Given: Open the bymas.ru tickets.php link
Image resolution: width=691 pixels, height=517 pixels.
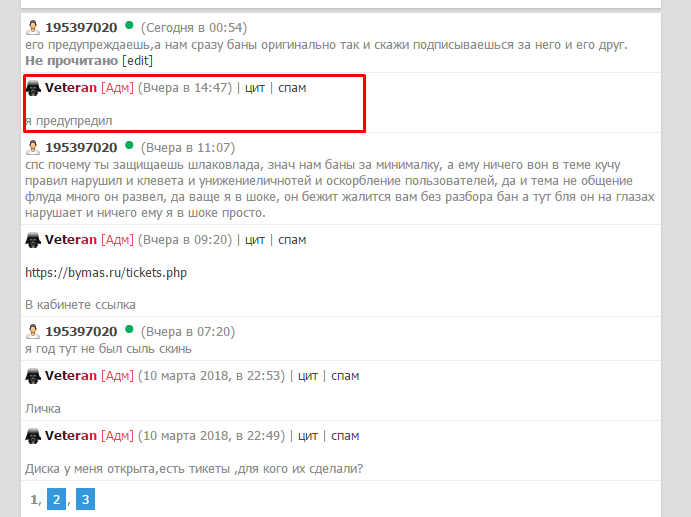Looking at the screenshot, I should [x=106, y=272].
